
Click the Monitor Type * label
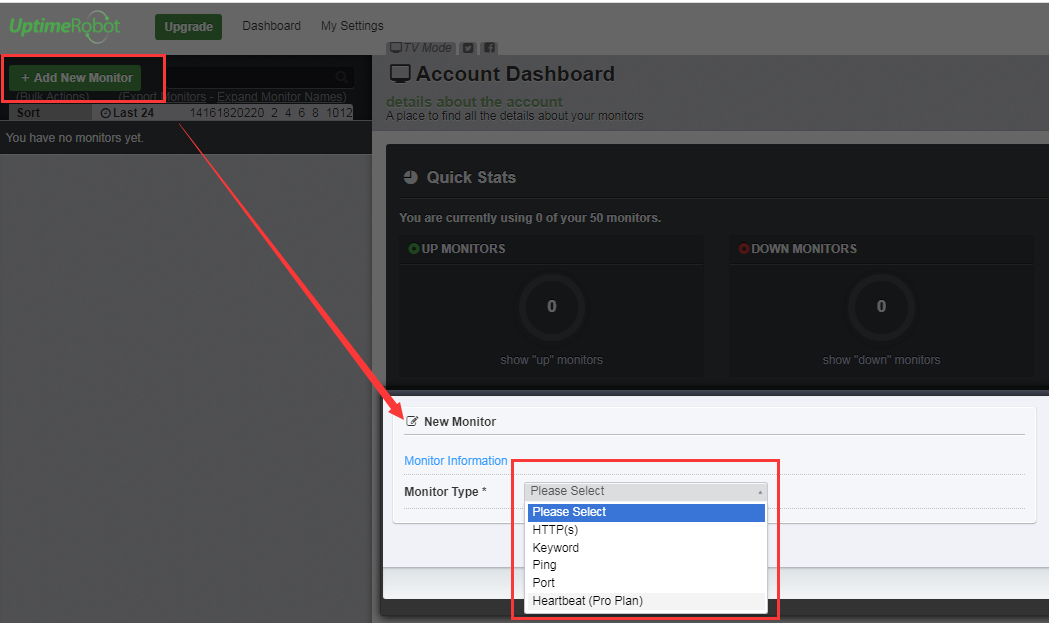[445, 492]
